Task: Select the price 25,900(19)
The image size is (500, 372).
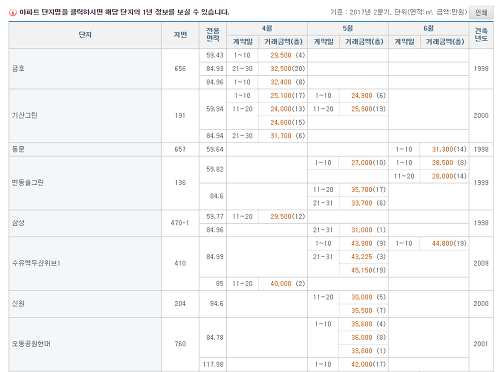Action: click(368, 109)
